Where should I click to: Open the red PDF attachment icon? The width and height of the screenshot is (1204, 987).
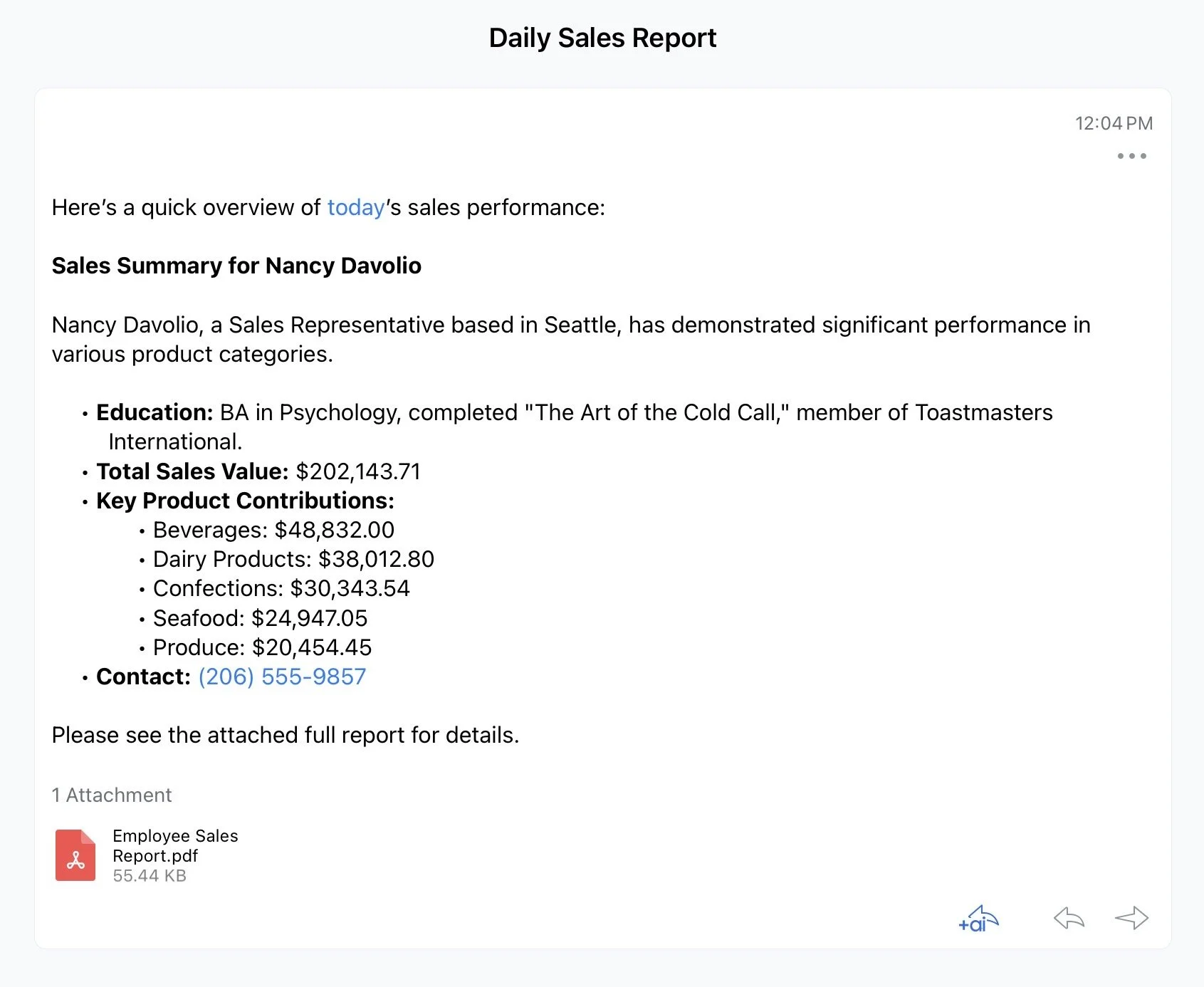point(75,855)
